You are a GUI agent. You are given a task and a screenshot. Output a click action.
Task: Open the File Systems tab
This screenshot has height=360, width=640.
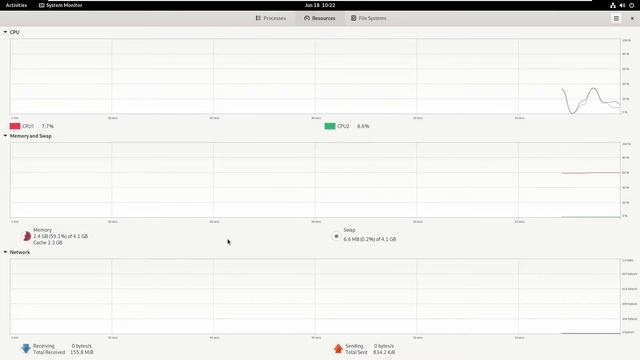click(x=369, y=18)
